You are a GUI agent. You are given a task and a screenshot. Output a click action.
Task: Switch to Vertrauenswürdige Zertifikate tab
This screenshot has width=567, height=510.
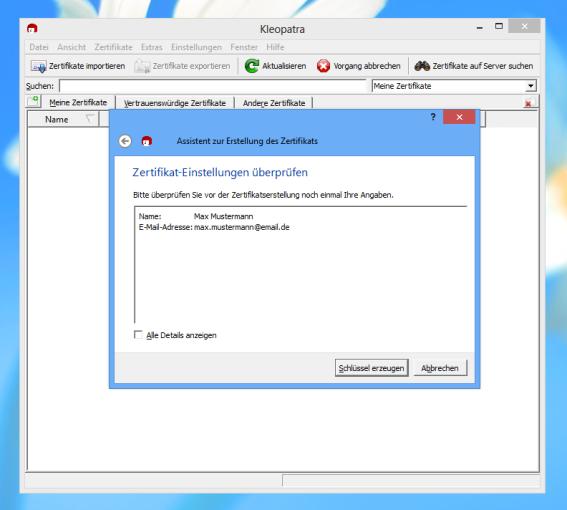click(175, 103)
